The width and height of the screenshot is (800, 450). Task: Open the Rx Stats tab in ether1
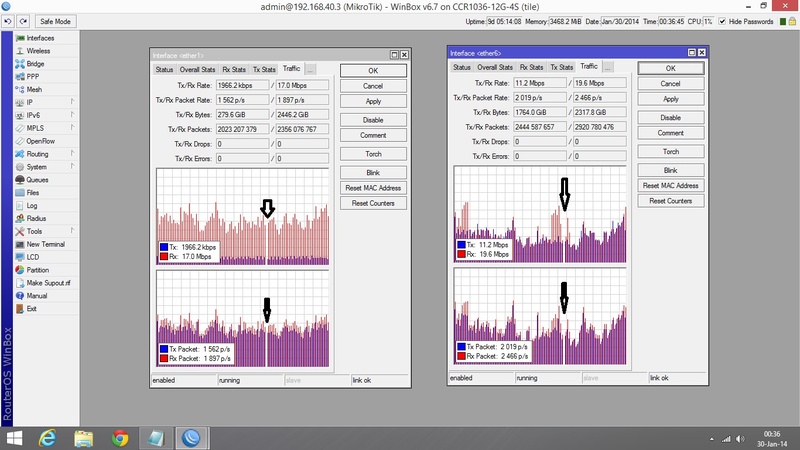pos(234,69)
